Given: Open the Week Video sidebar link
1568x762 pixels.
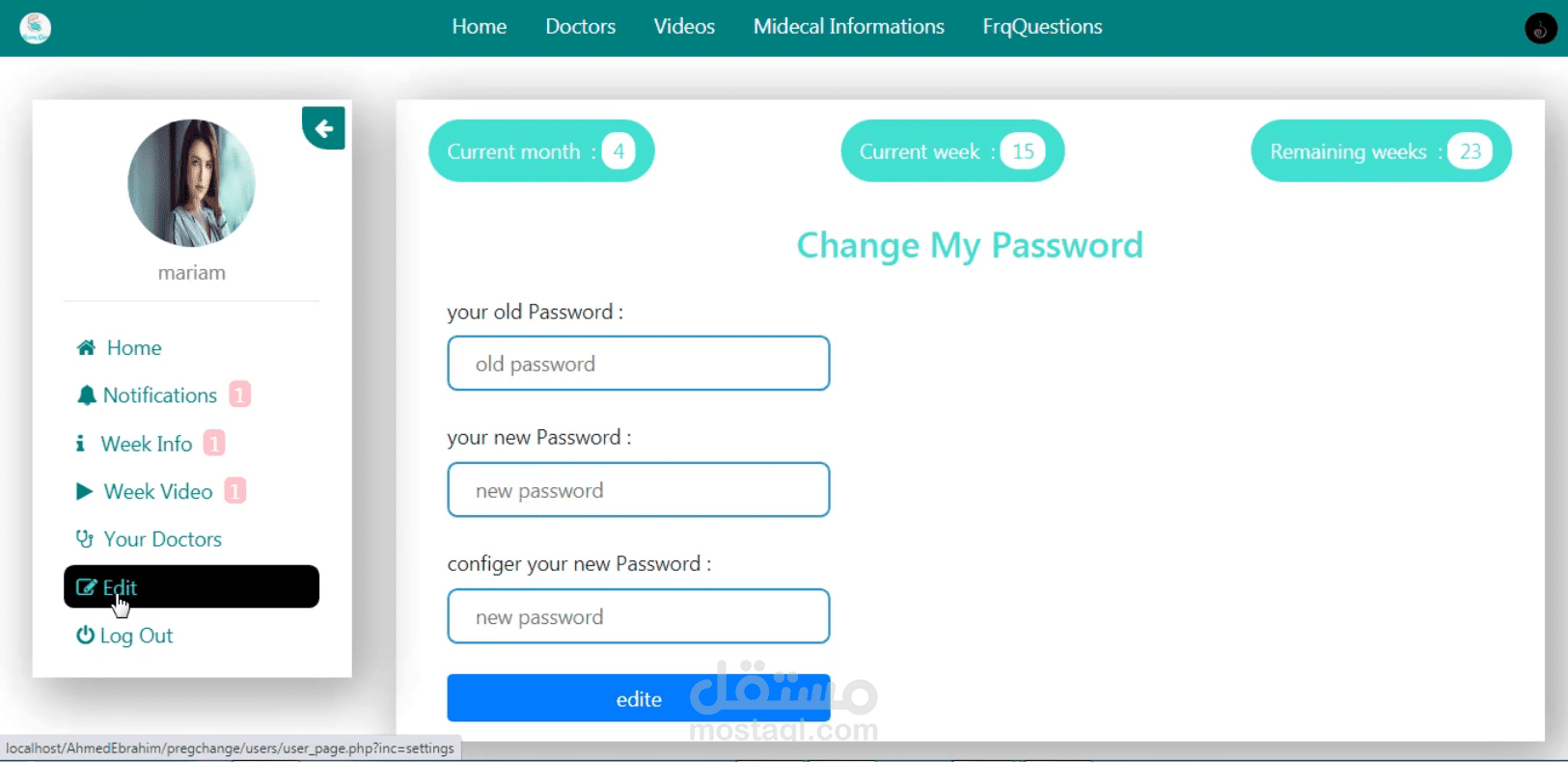Looking at the screenshot, I should tap(158, 492).
